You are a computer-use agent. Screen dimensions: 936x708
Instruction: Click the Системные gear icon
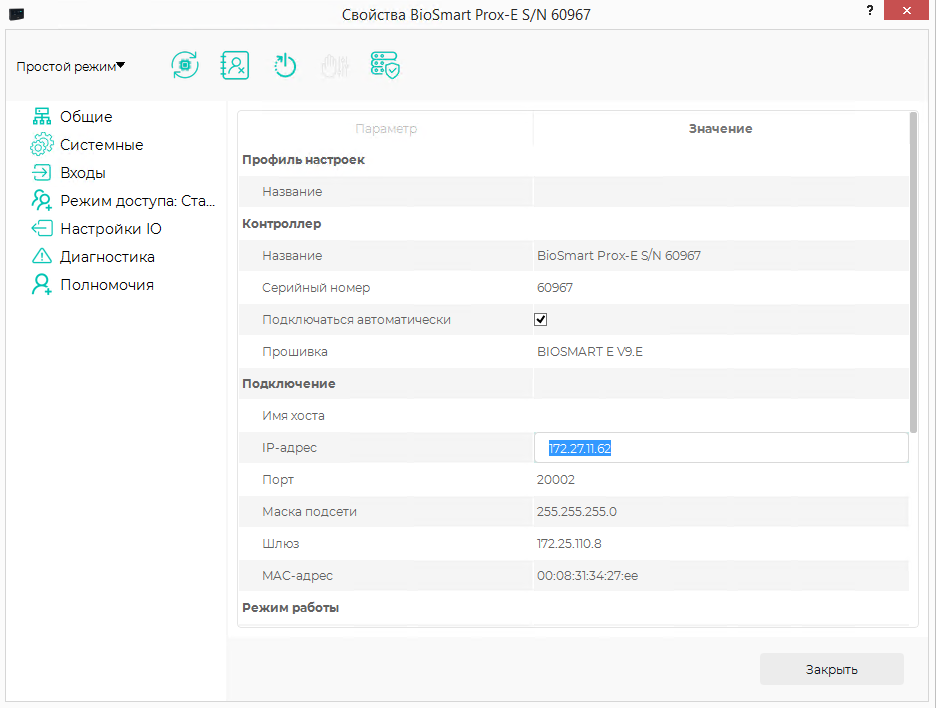[x=42, y=144]
